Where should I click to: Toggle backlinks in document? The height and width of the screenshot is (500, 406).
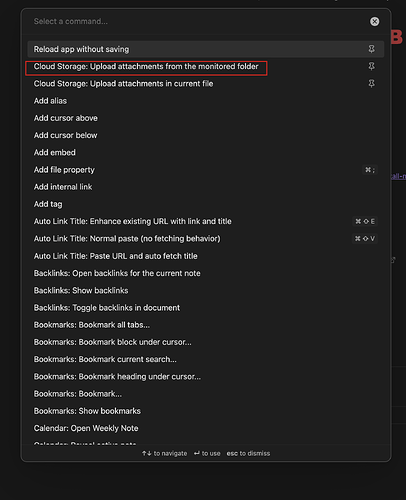point(206,308)
